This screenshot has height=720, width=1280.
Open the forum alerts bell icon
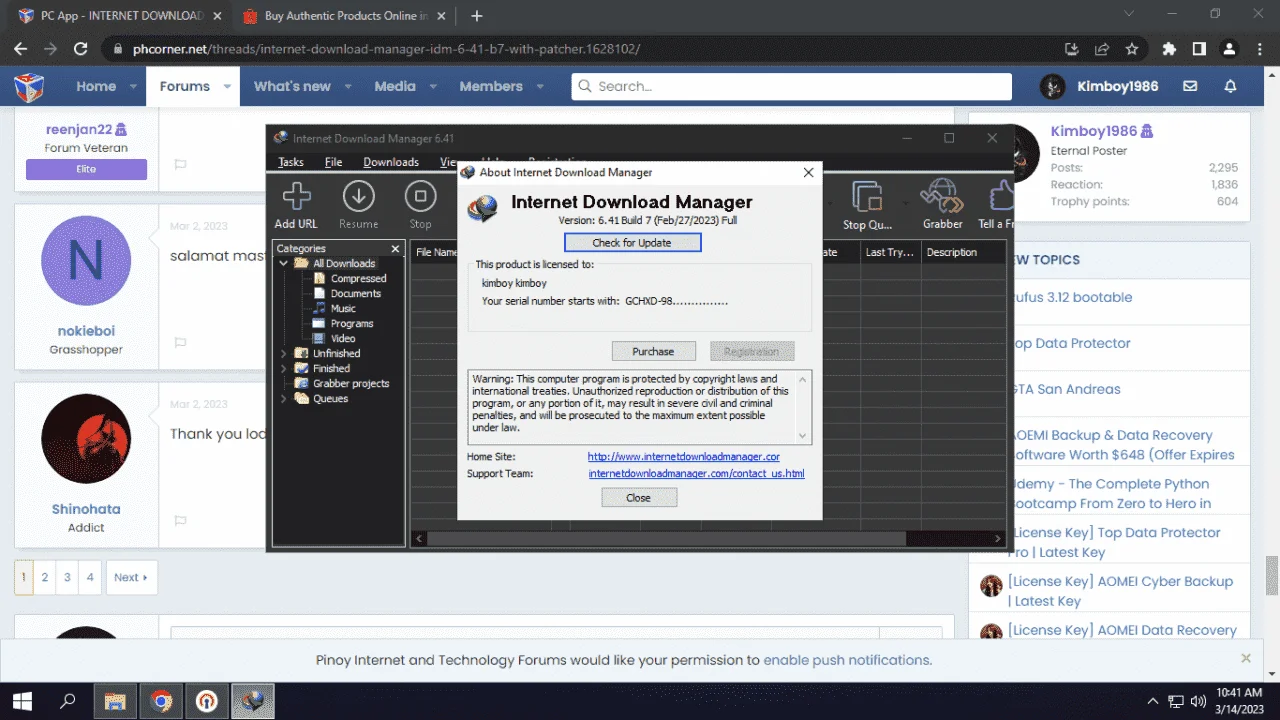click(x=1231, y=86)
